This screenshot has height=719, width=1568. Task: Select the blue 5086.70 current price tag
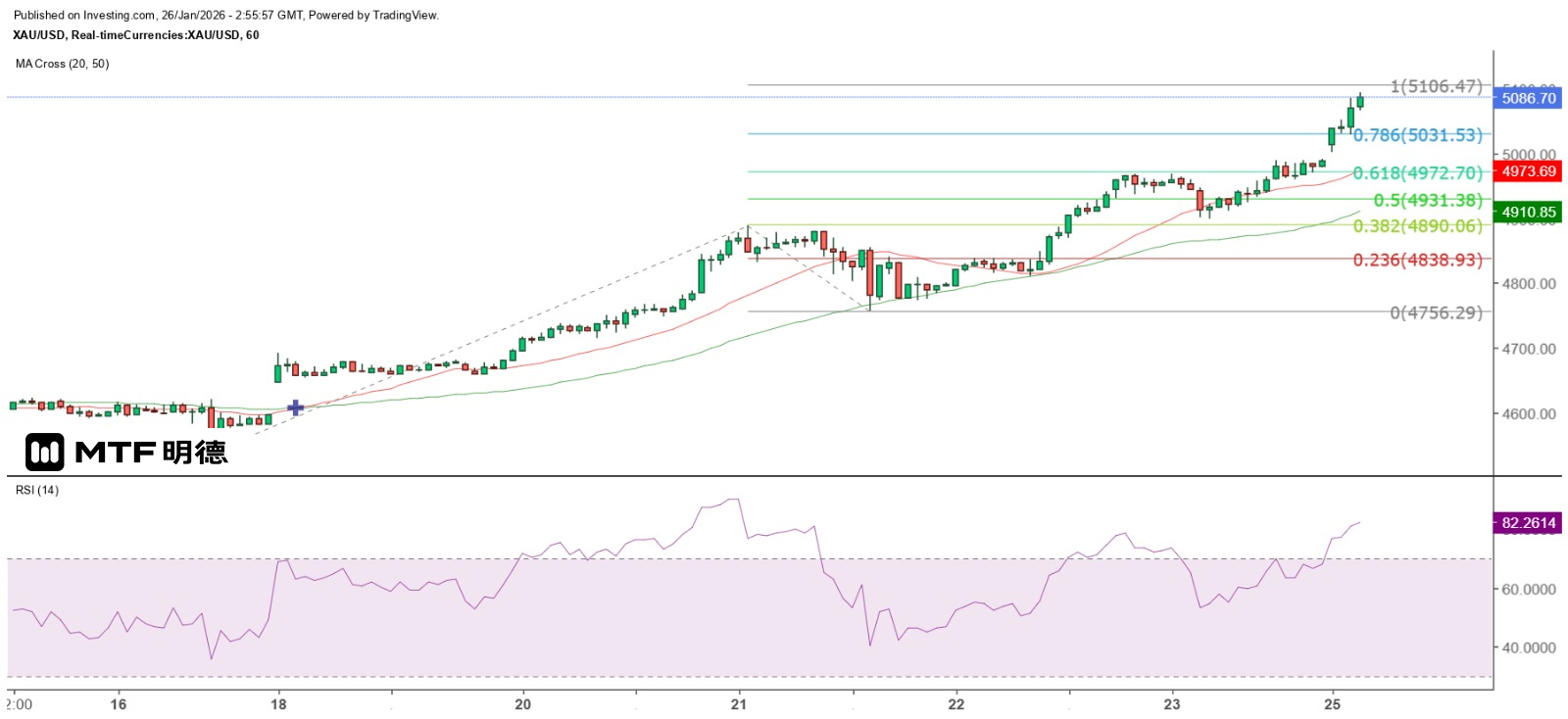coord(1528,98)
